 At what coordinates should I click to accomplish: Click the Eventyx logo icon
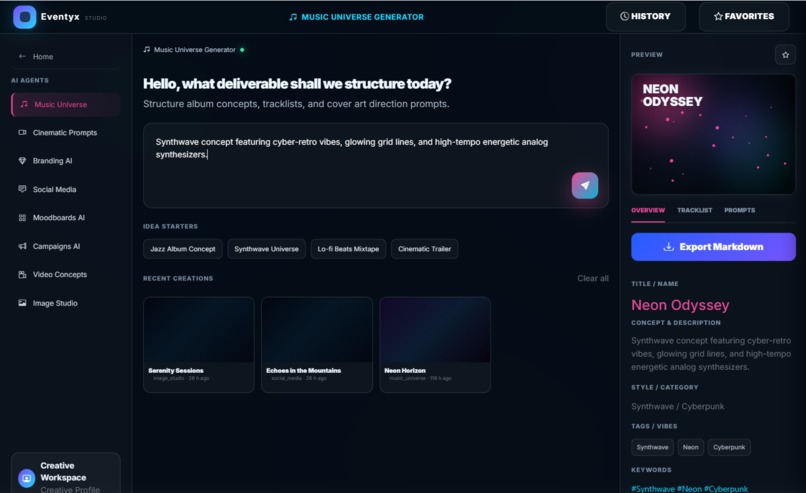coord(24,17)
